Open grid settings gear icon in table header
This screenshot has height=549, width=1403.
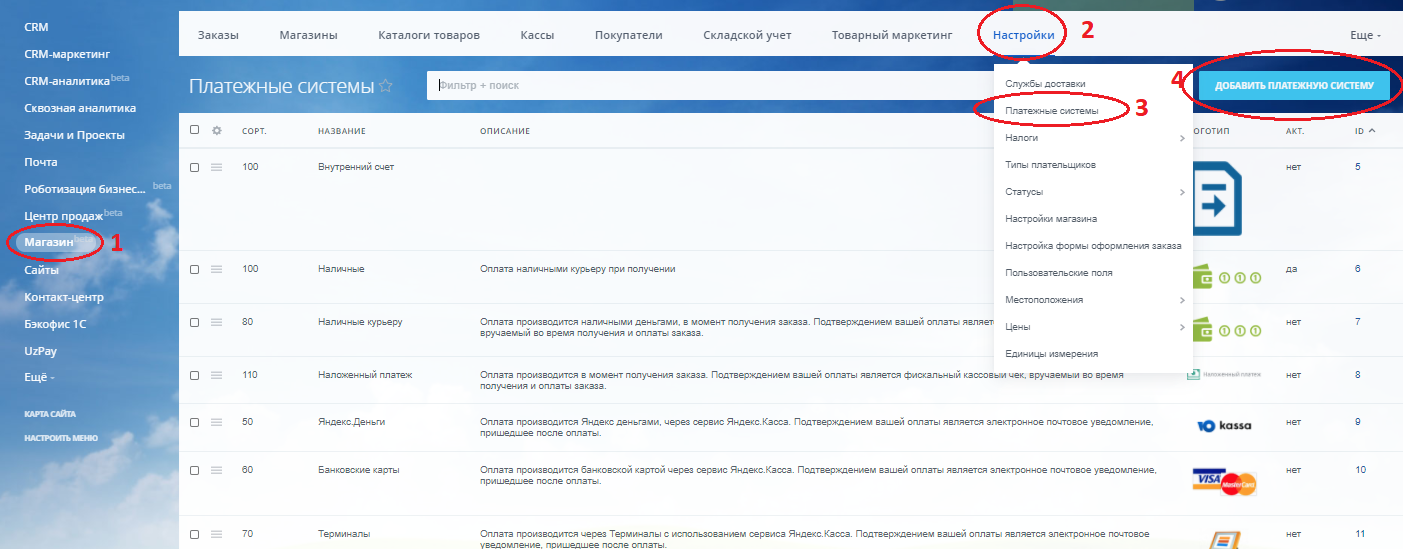[216, 131]
